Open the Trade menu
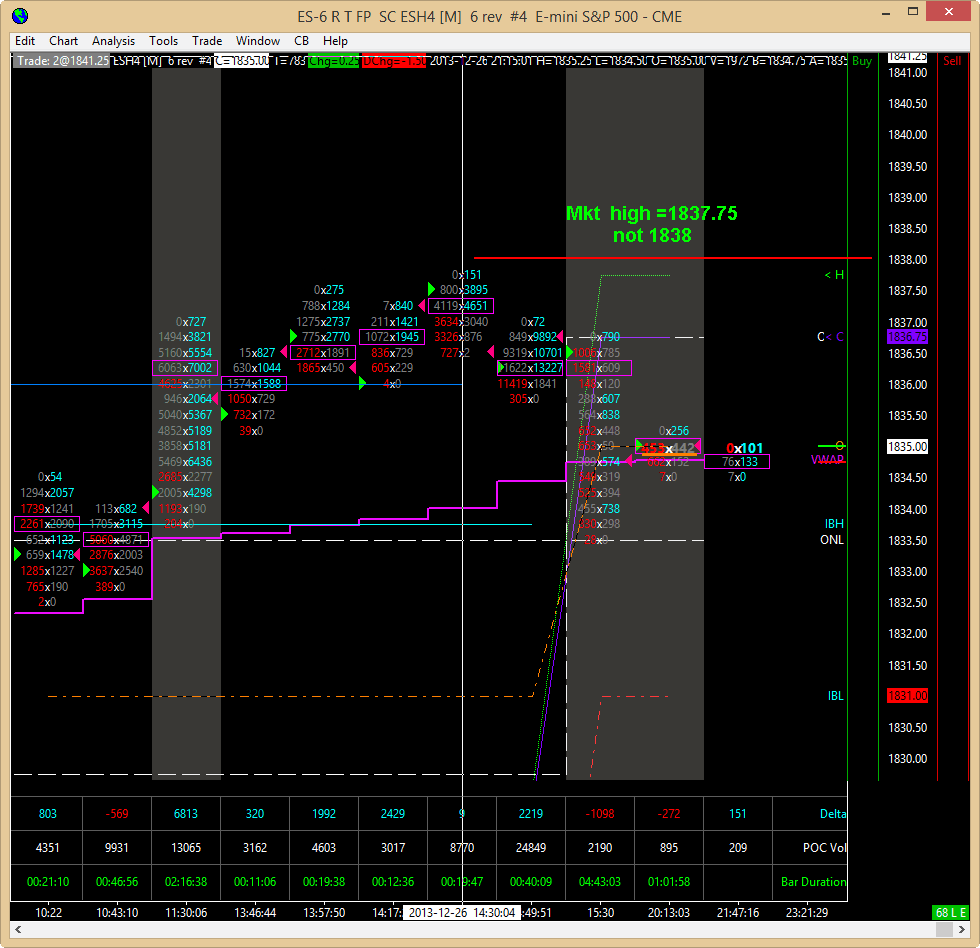This screenshot has width=980, height=948. (x=207, y=41)
